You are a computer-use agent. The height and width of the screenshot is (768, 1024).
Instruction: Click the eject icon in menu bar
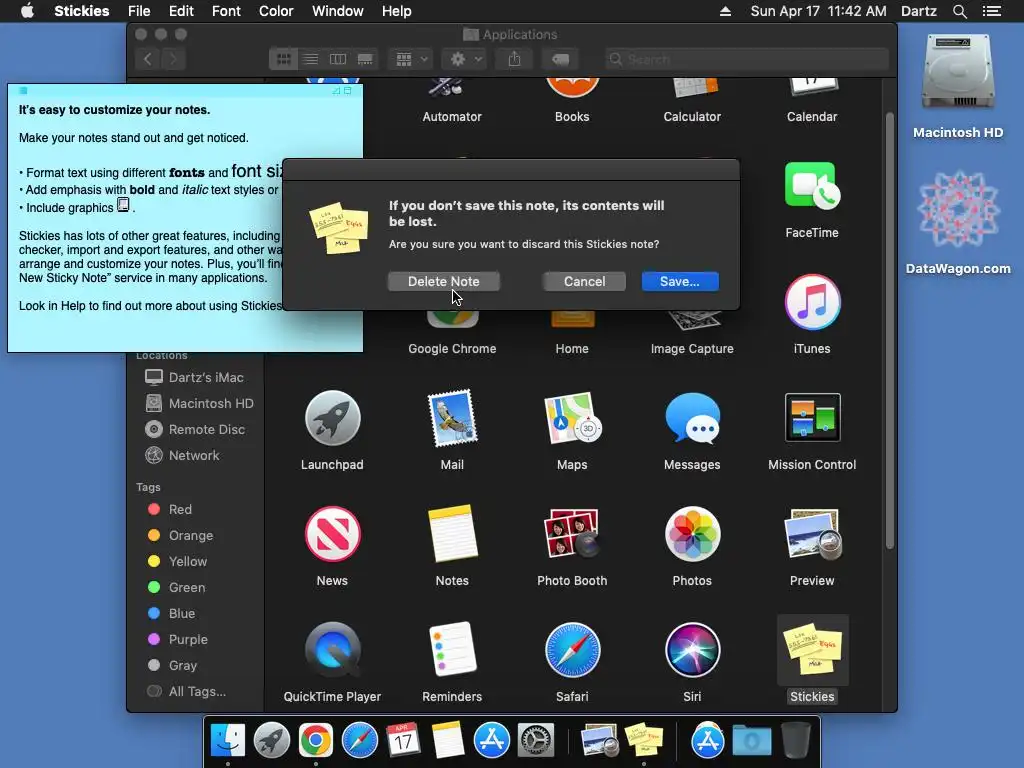[x=725, y=11]
